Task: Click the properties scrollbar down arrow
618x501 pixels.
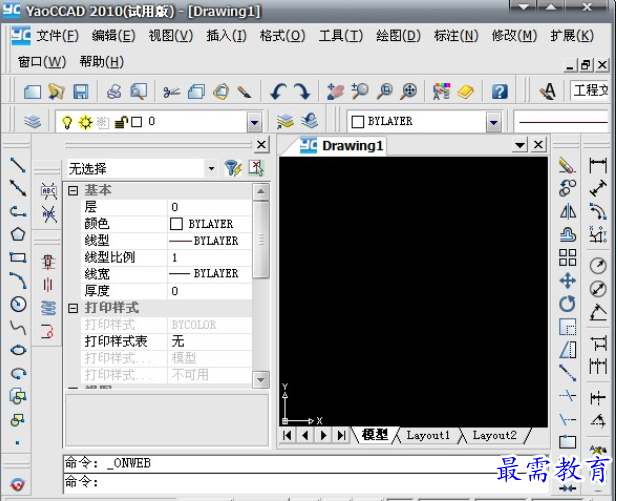Action: click(261, 380)
